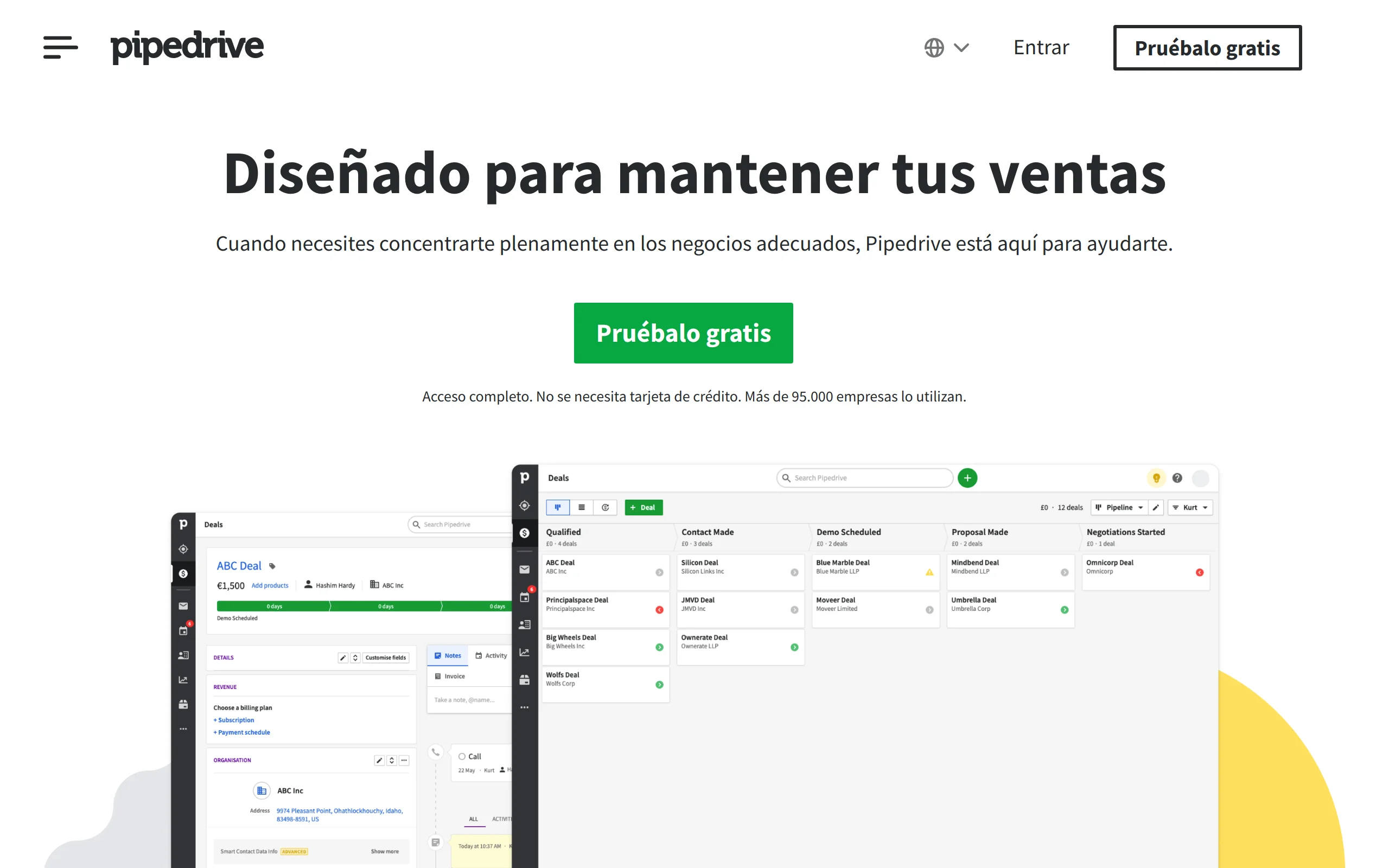
Task: Click the green plus add button
Action: coord(967,477)
